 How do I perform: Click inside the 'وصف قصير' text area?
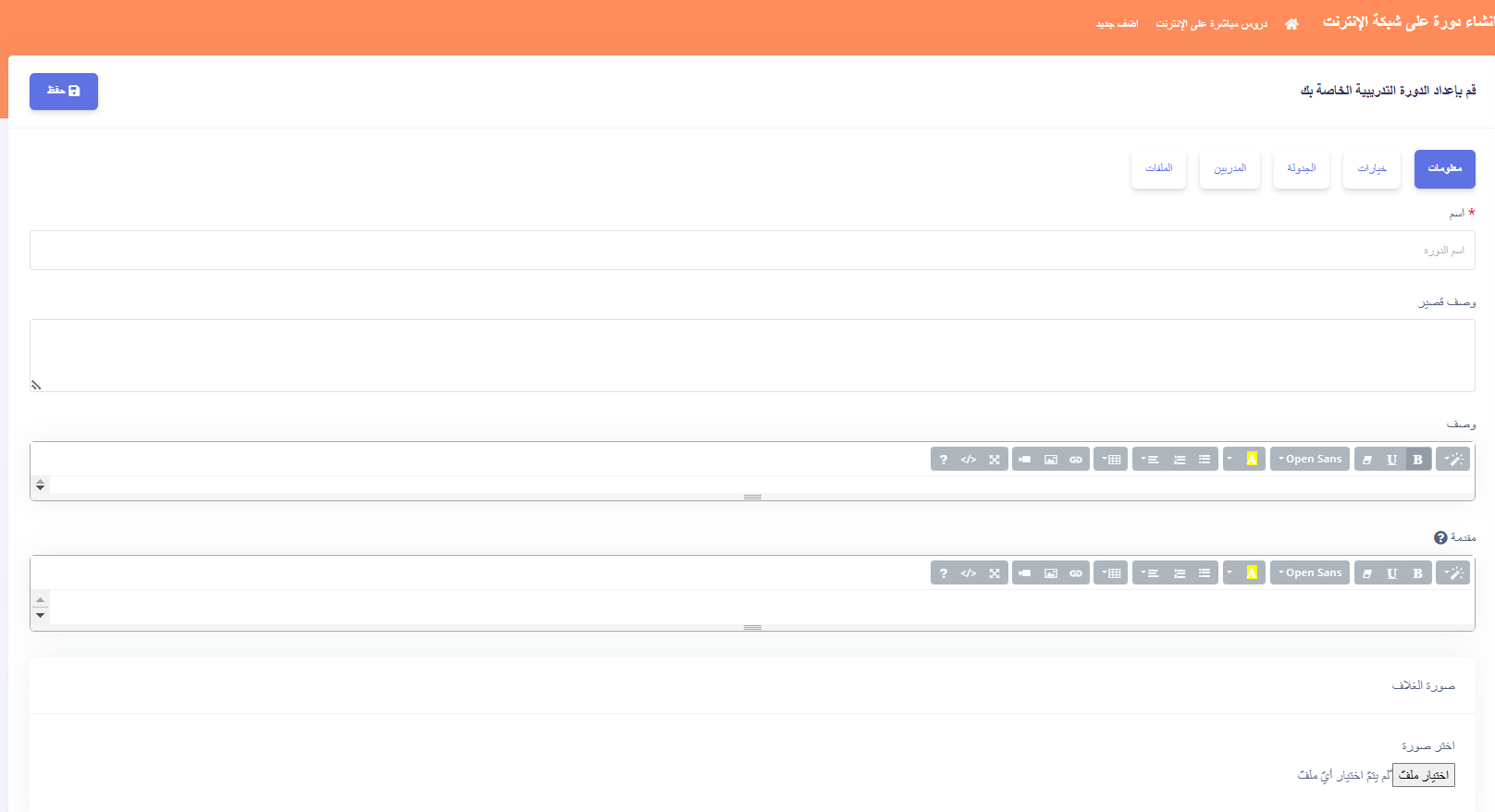(x=752, y=355)
